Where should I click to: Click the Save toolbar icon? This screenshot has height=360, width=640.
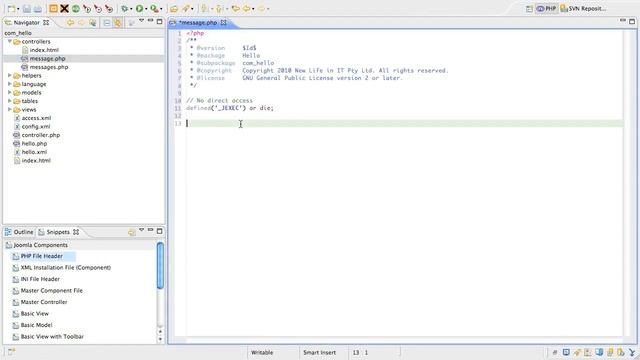(27, 8)
